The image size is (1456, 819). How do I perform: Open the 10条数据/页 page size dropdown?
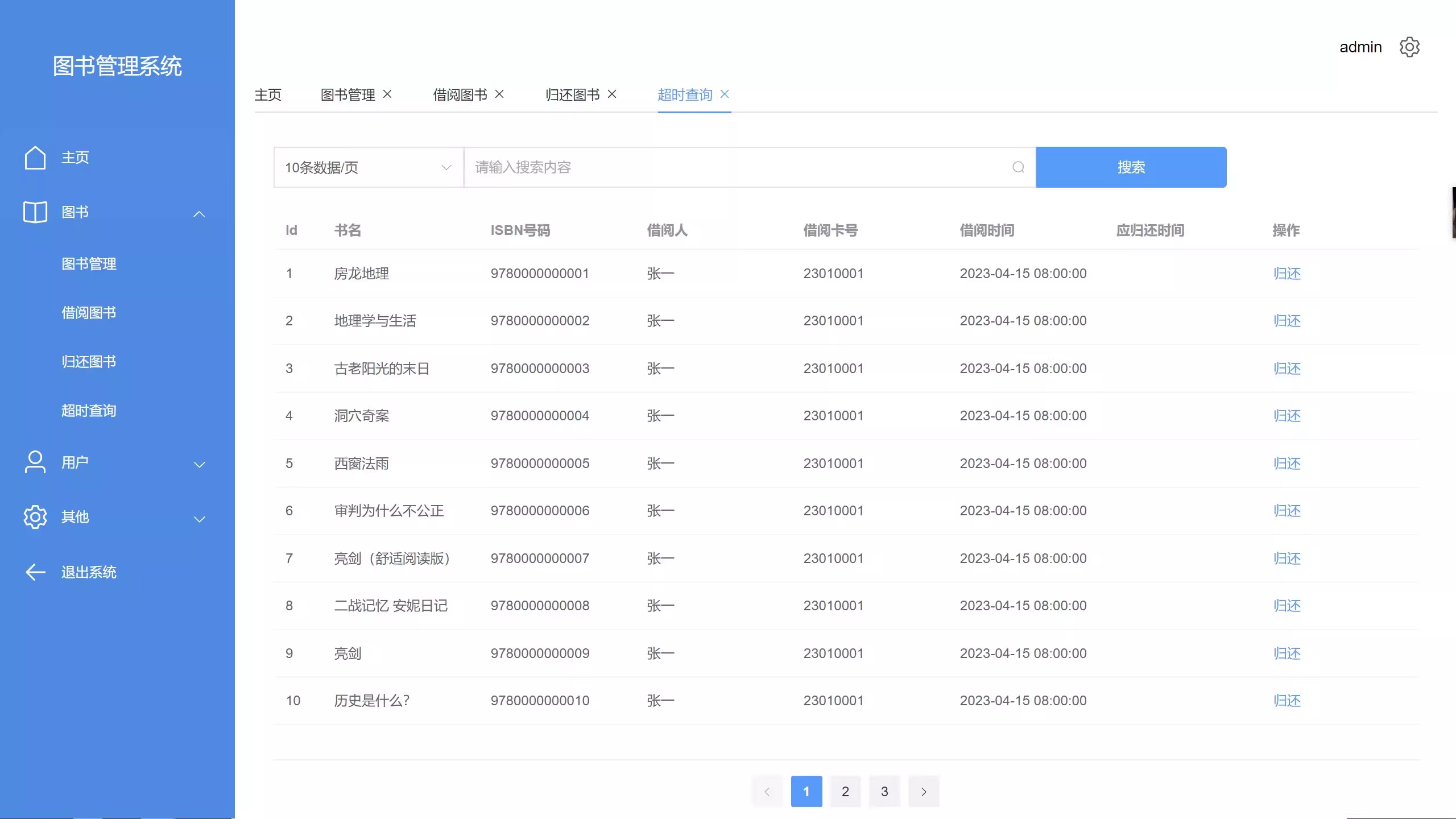coord(369,167)
